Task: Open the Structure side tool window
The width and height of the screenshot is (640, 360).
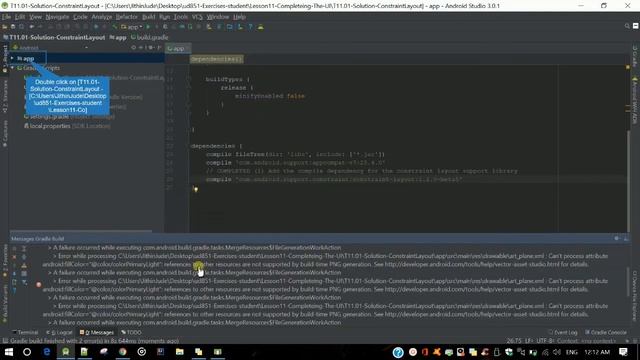Action: pyautogui.click(x=5, y=96)
